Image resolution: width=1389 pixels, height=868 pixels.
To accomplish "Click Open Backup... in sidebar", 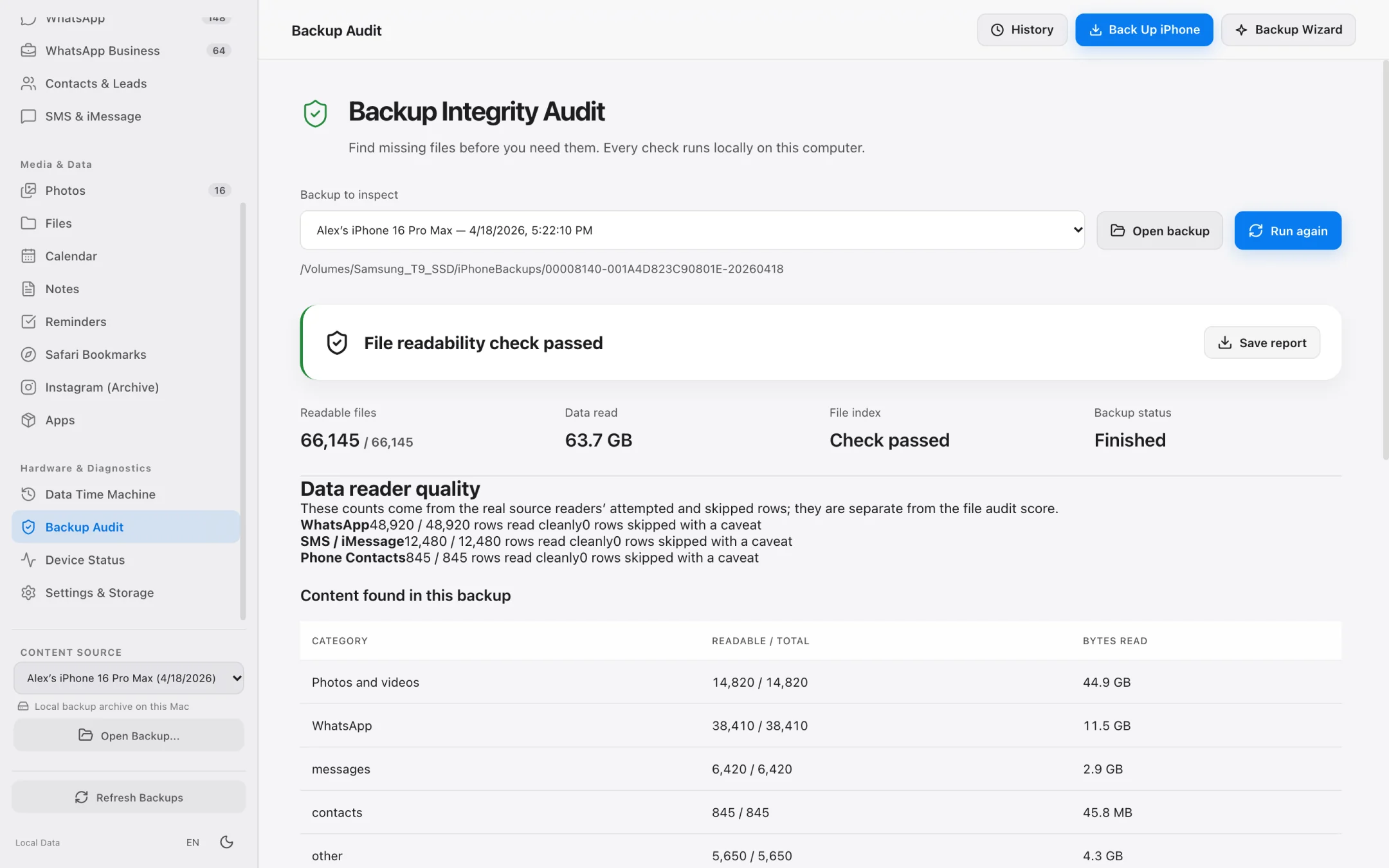I will coord(129,735).
